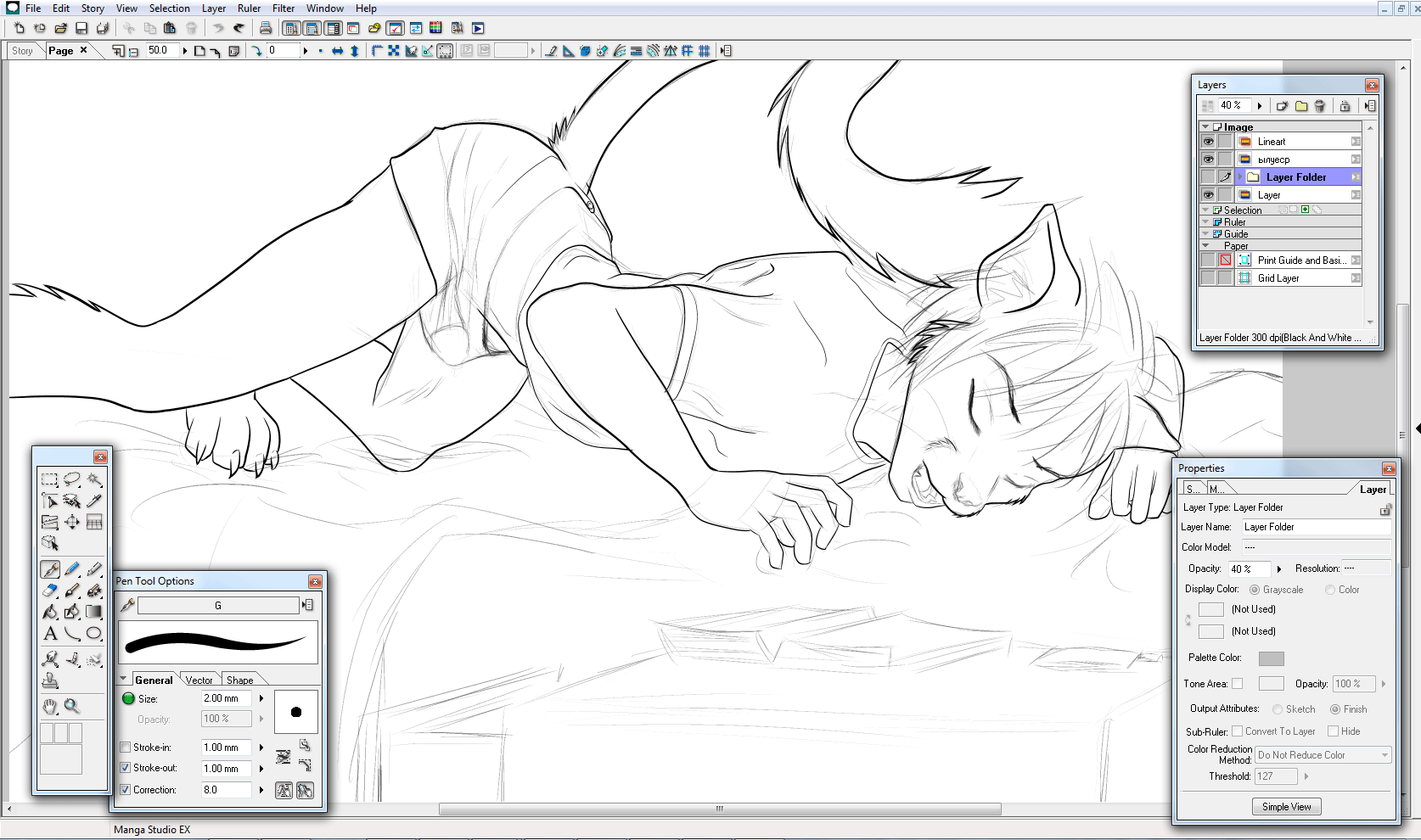The image size is (1421, 840).
Task: Click the green Size pressure indicator
Action: point(128,698)
